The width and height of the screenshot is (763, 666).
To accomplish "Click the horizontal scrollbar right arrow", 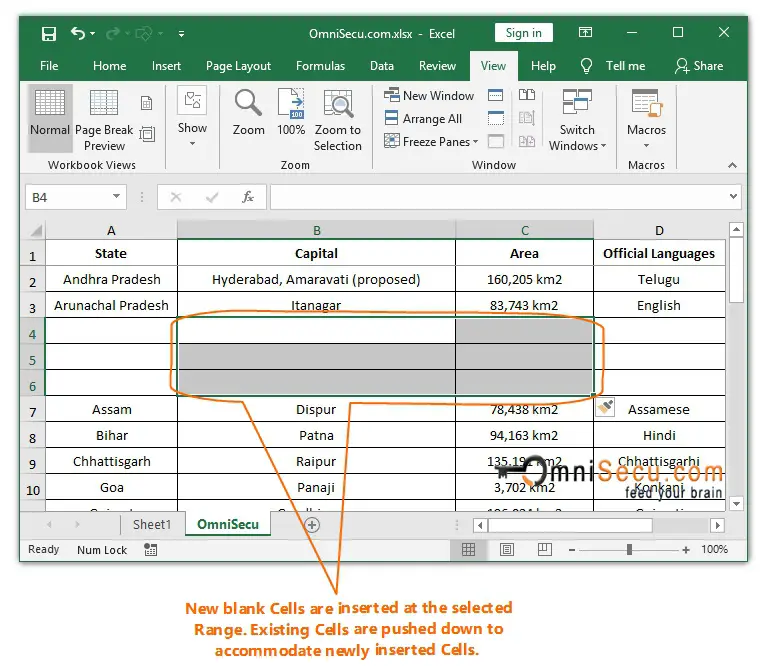I will tap(717, 525).
